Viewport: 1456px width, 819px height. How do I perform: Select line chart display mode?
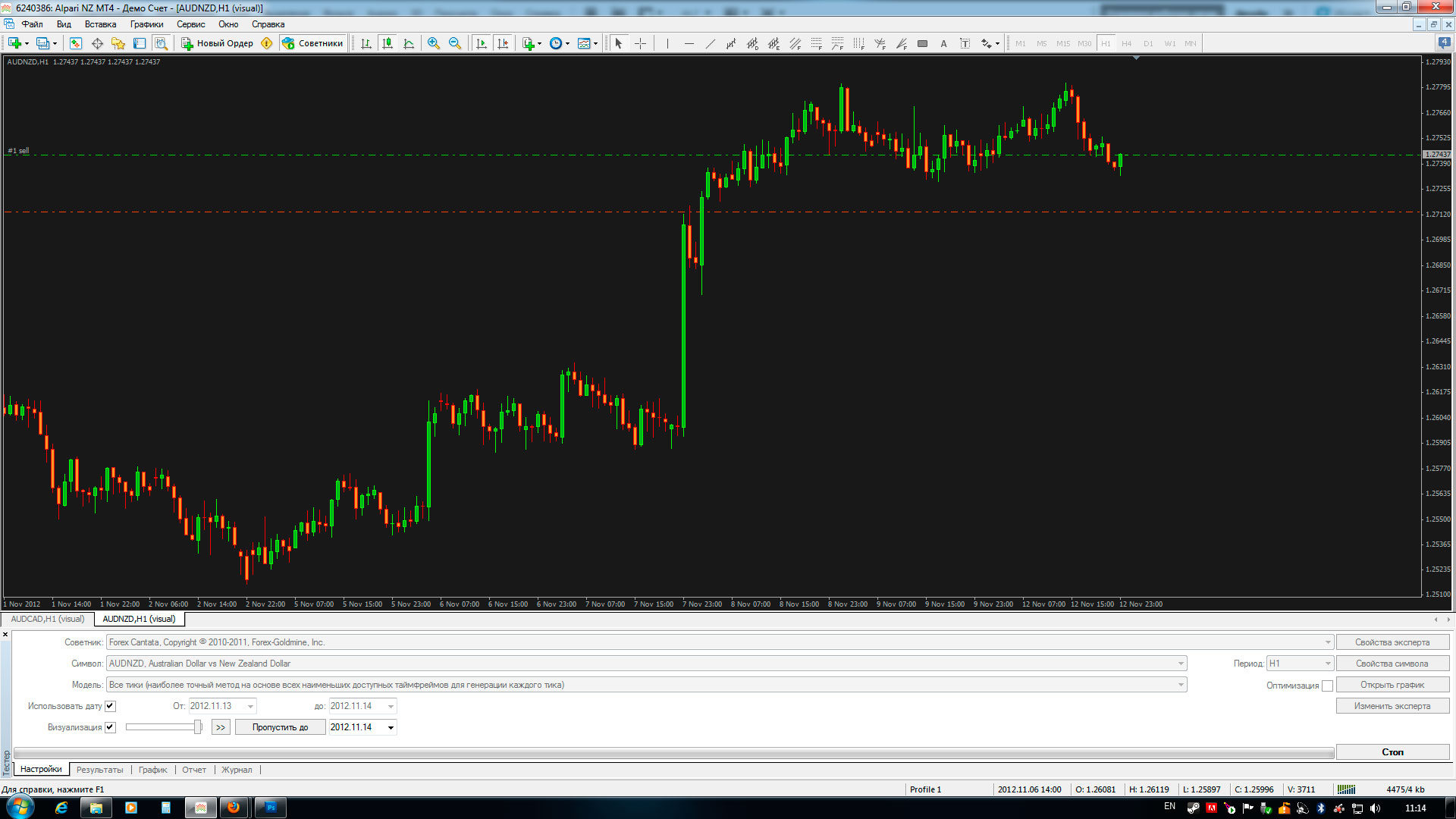click(x=409, y=43)
